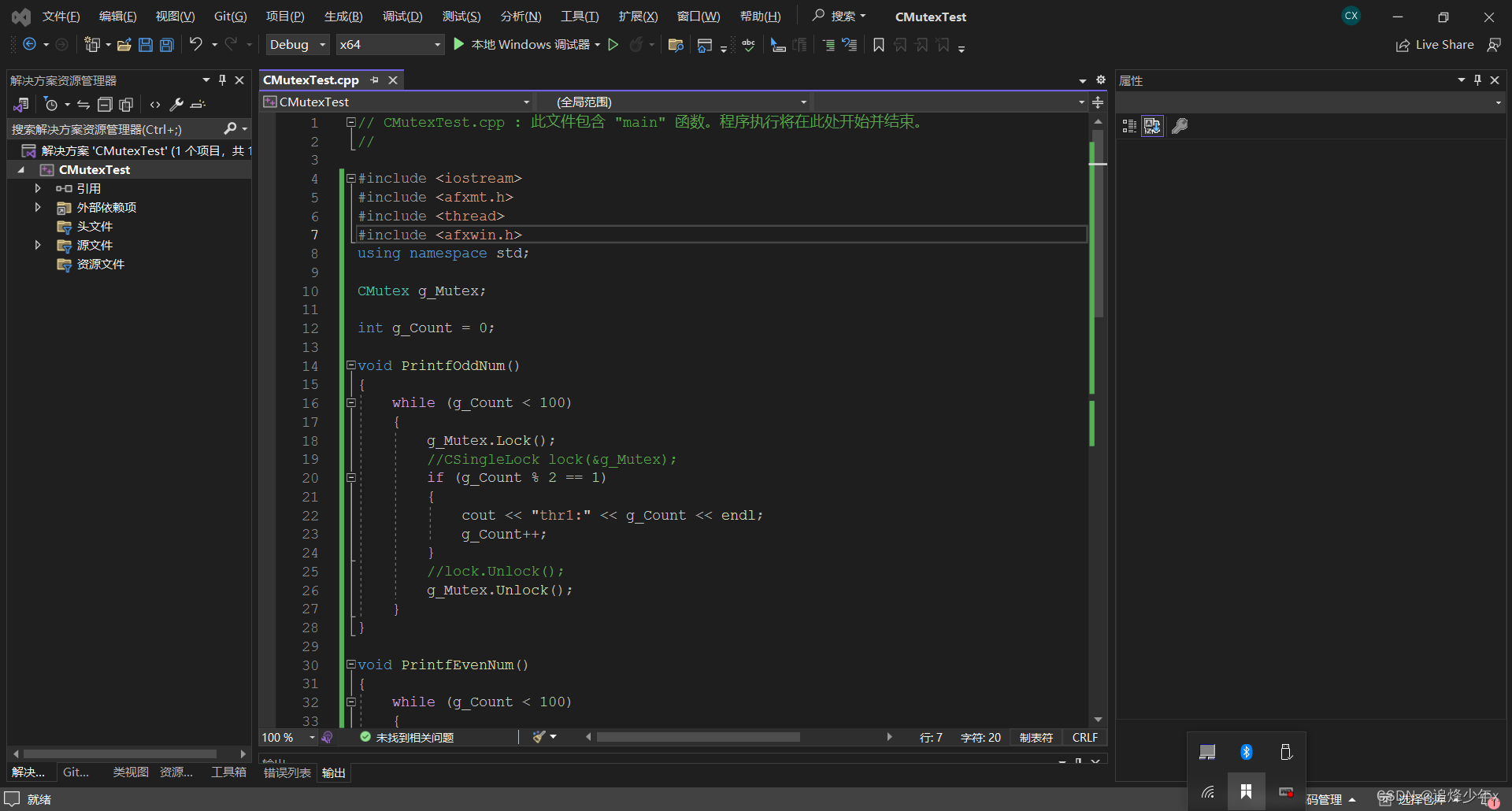This screenshot has width=1512, height=811.
Task: Open the 调试(D) menu
Action: click(x=402, y=17)
